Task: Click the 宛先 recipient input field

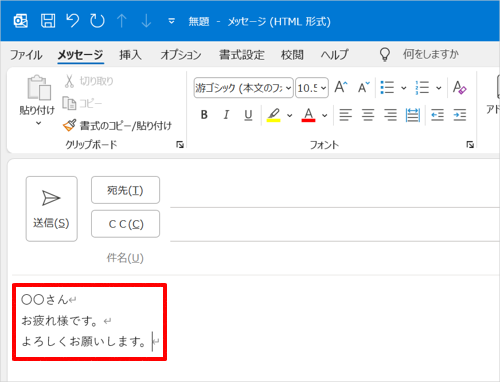Action: [x=335, y=192]
